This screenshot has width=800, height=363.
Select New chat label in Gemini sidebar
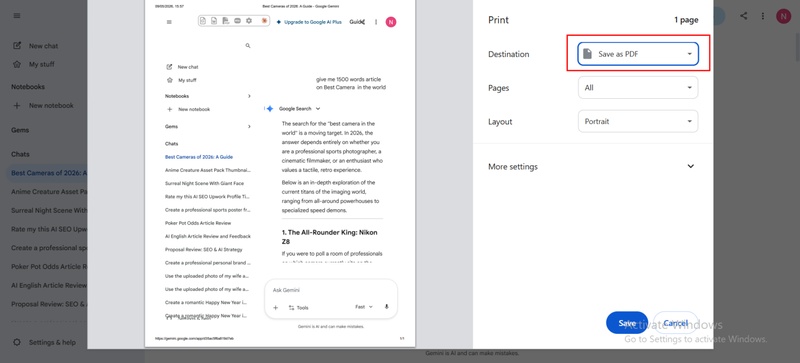coord(43,46)
